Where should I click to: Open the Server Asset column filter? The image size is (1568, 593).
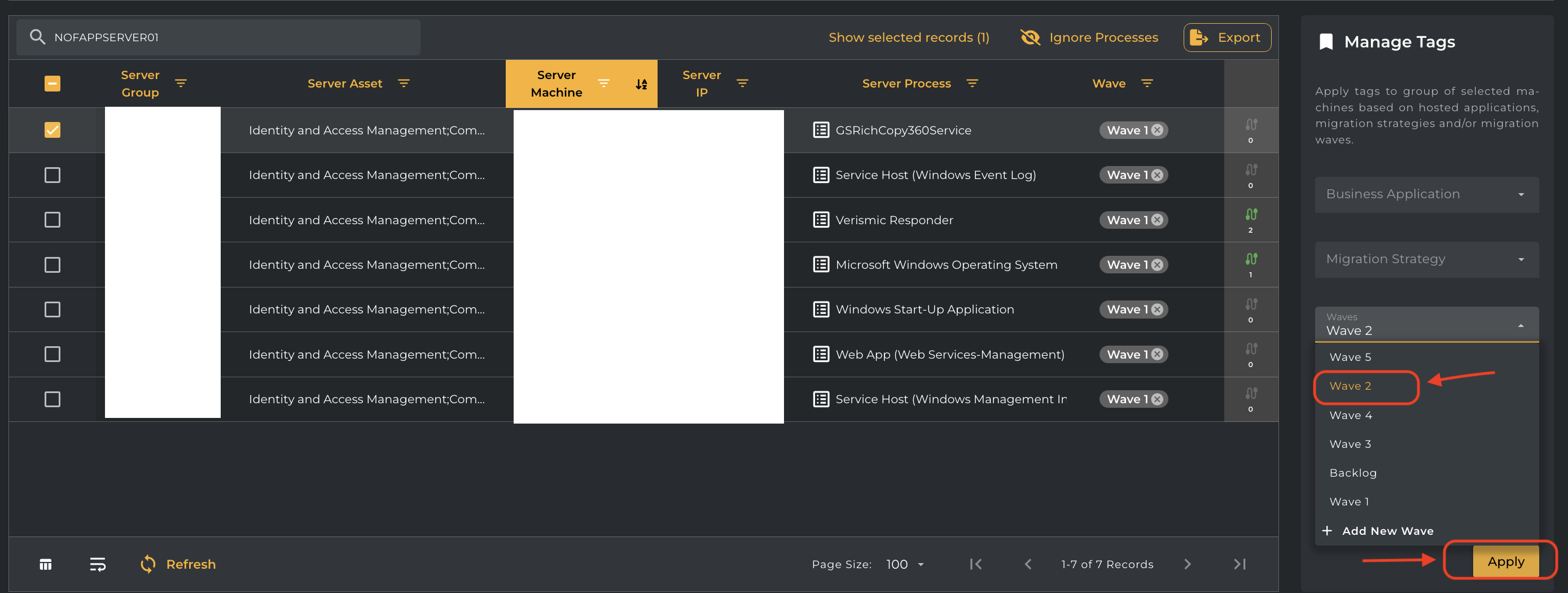pyautogui.click(x=404, y=84)
